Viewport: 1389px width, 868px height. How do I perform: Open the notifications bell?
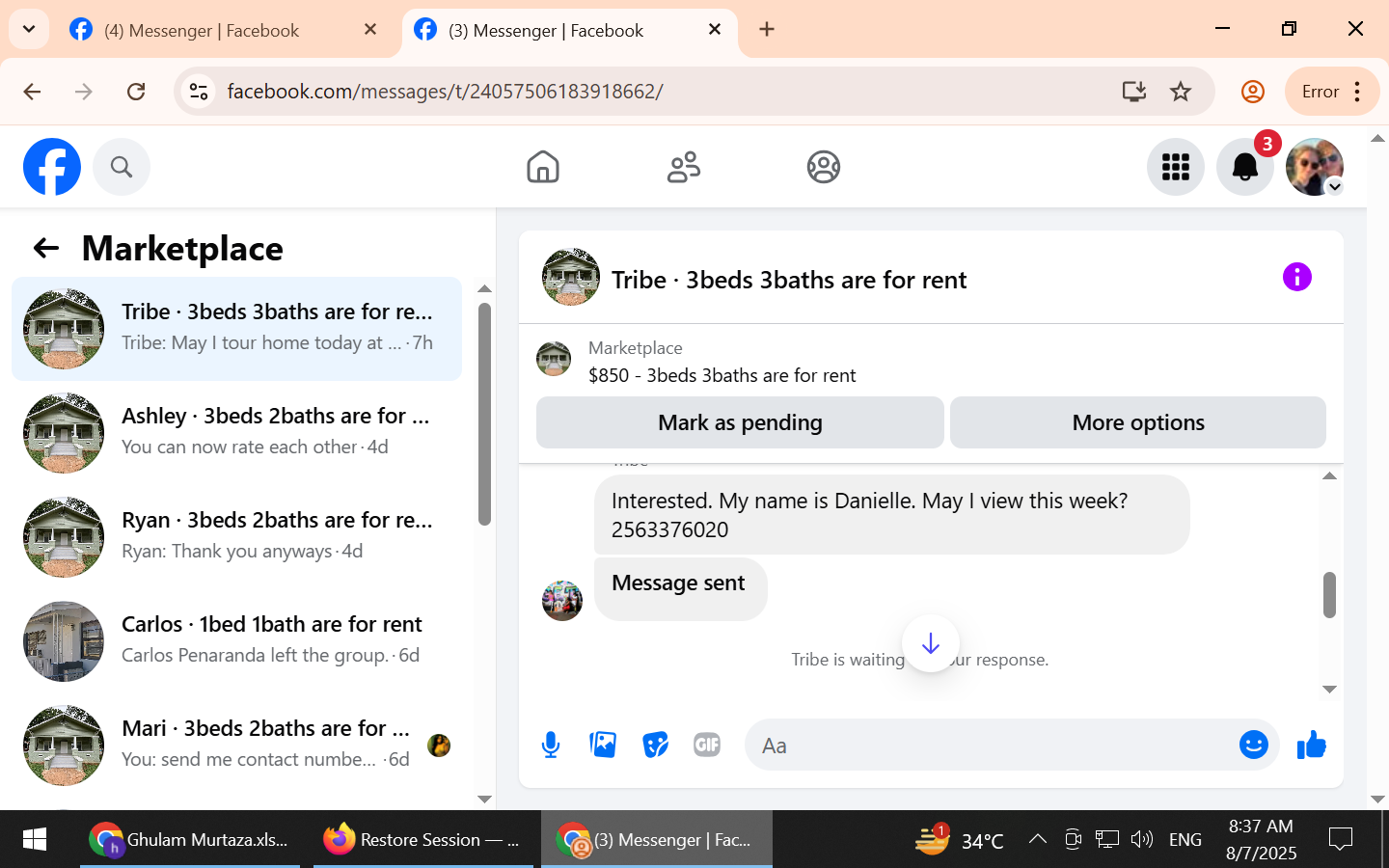[1245, 167]
